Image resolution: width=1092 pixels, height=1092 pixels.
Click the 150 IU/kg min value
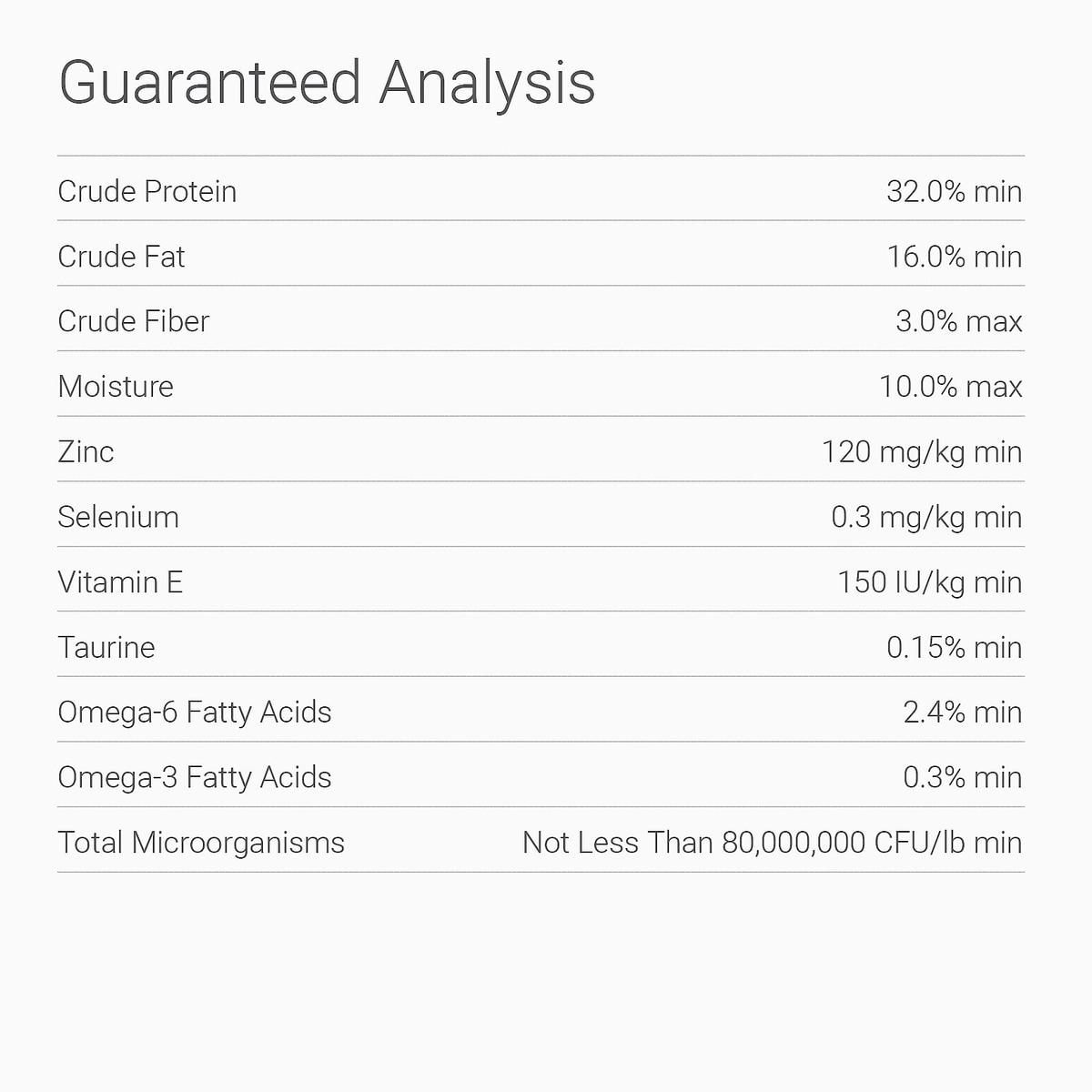[929, 582]
